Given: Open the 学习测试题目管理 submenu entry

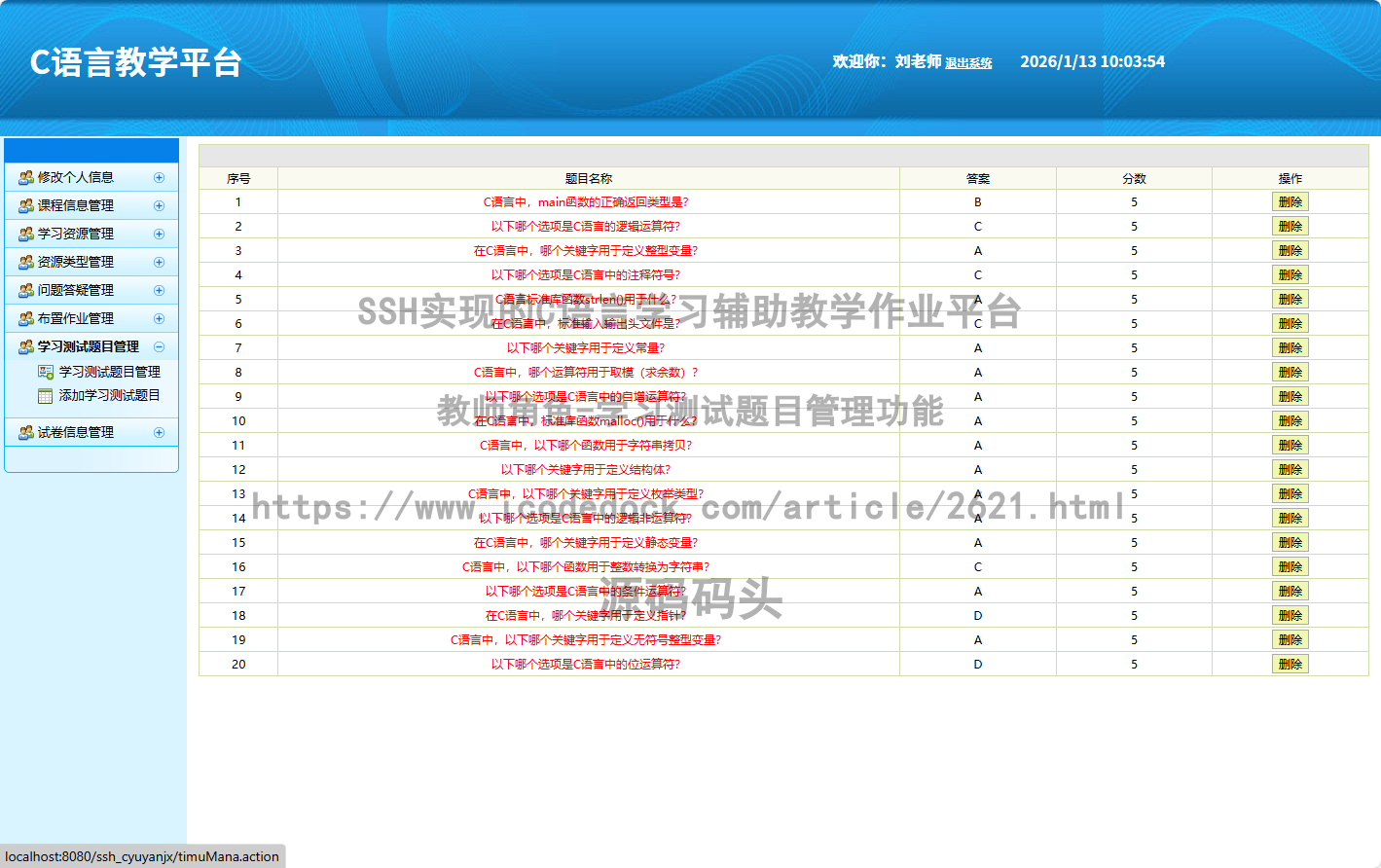Looking at the screenshot, I should coord(107,371).
